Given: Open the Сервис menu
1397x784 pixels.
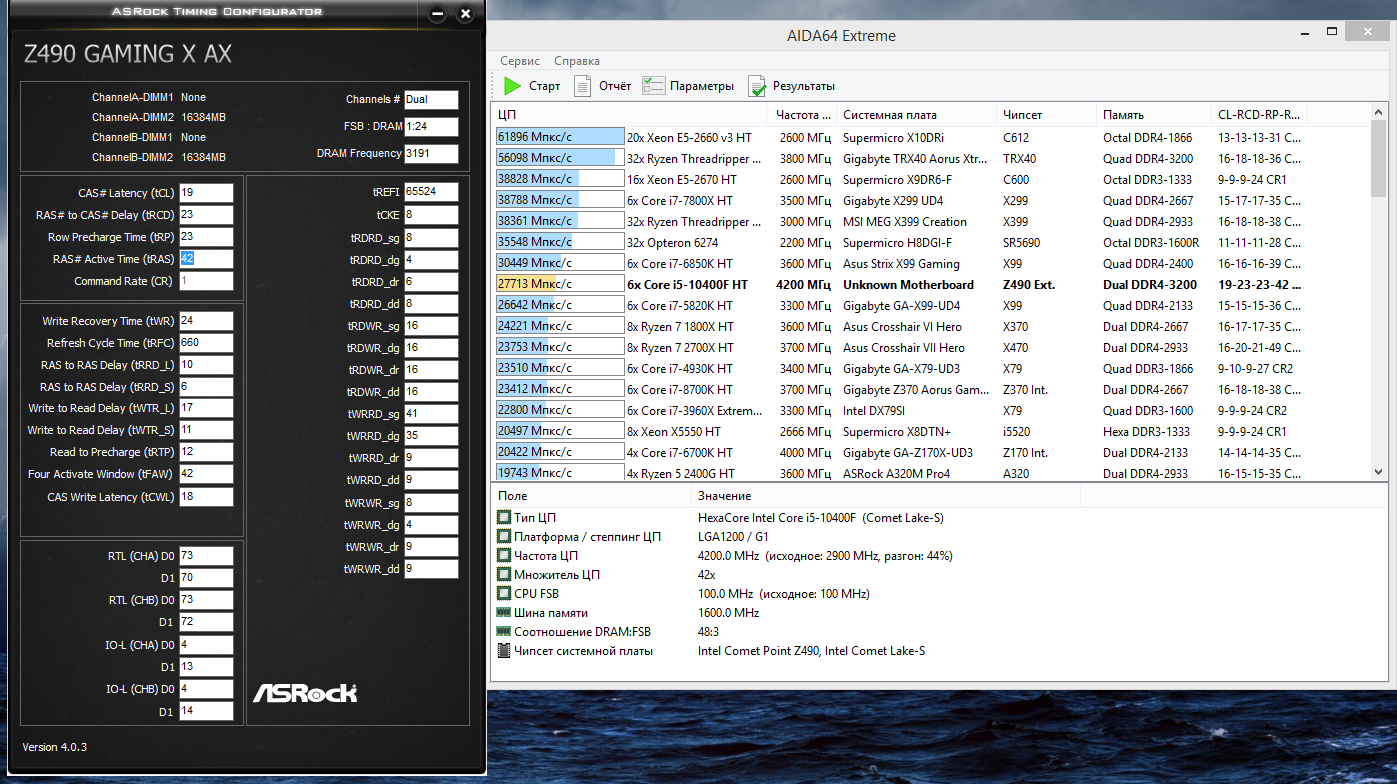Looking at the screenshot, I should click(520, 61).
